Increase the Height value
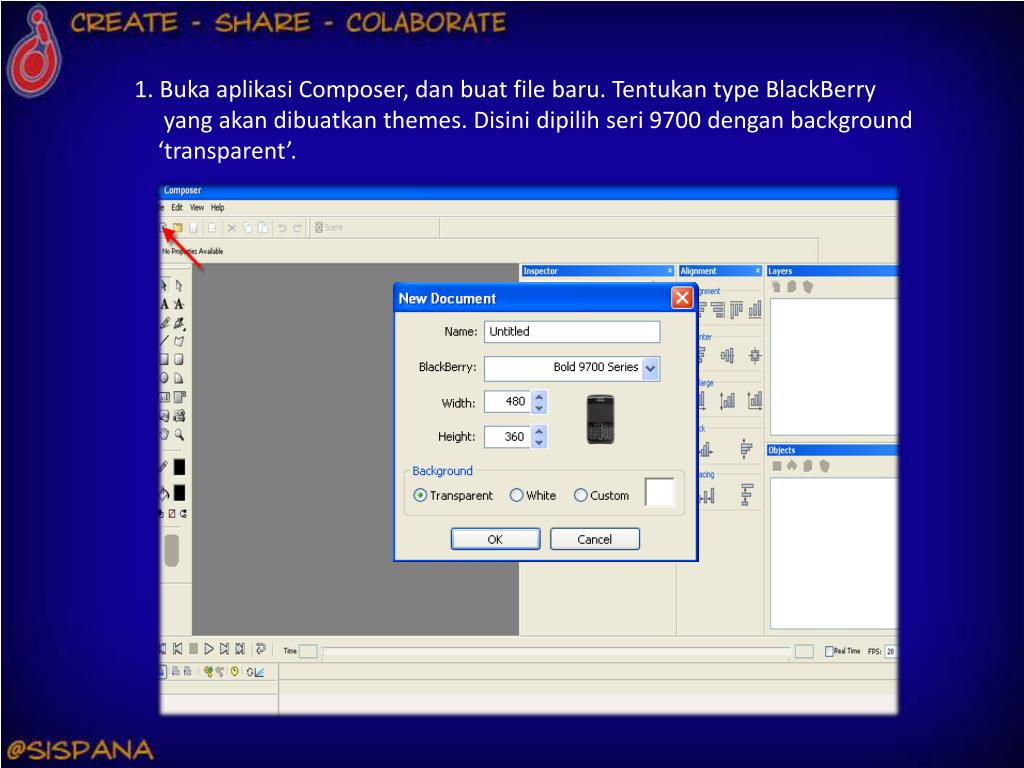Viewport: 1024px width, 768px height. tap(539, 430)
